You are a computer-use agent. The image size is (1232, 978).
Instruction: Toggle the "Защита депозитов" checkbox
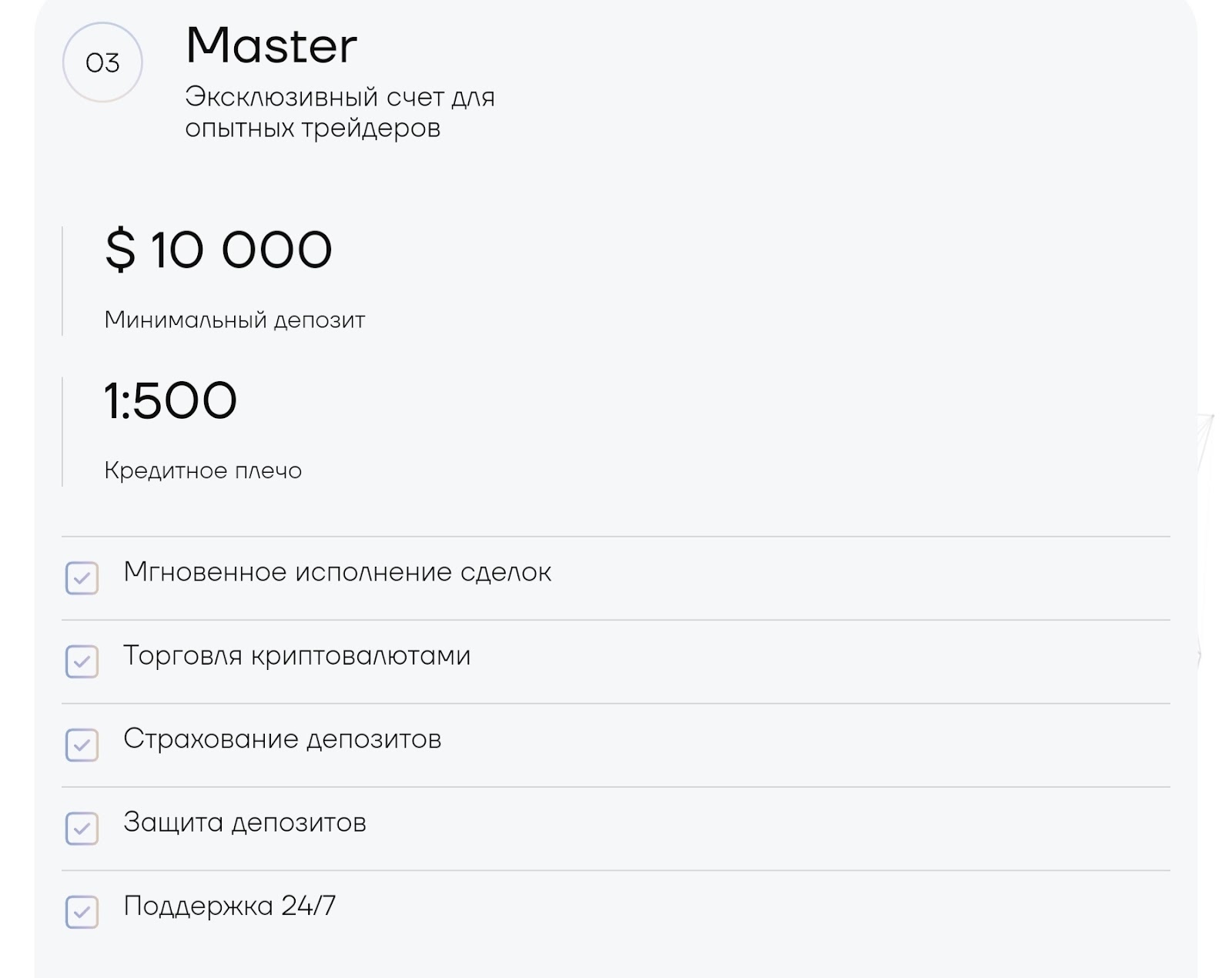(82, 829)
